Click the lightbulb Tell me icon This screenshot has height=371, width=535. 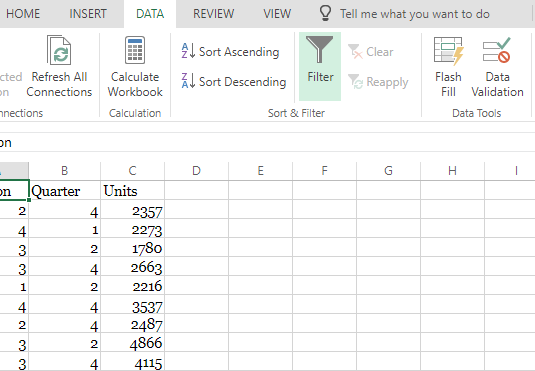click(325, 13)
